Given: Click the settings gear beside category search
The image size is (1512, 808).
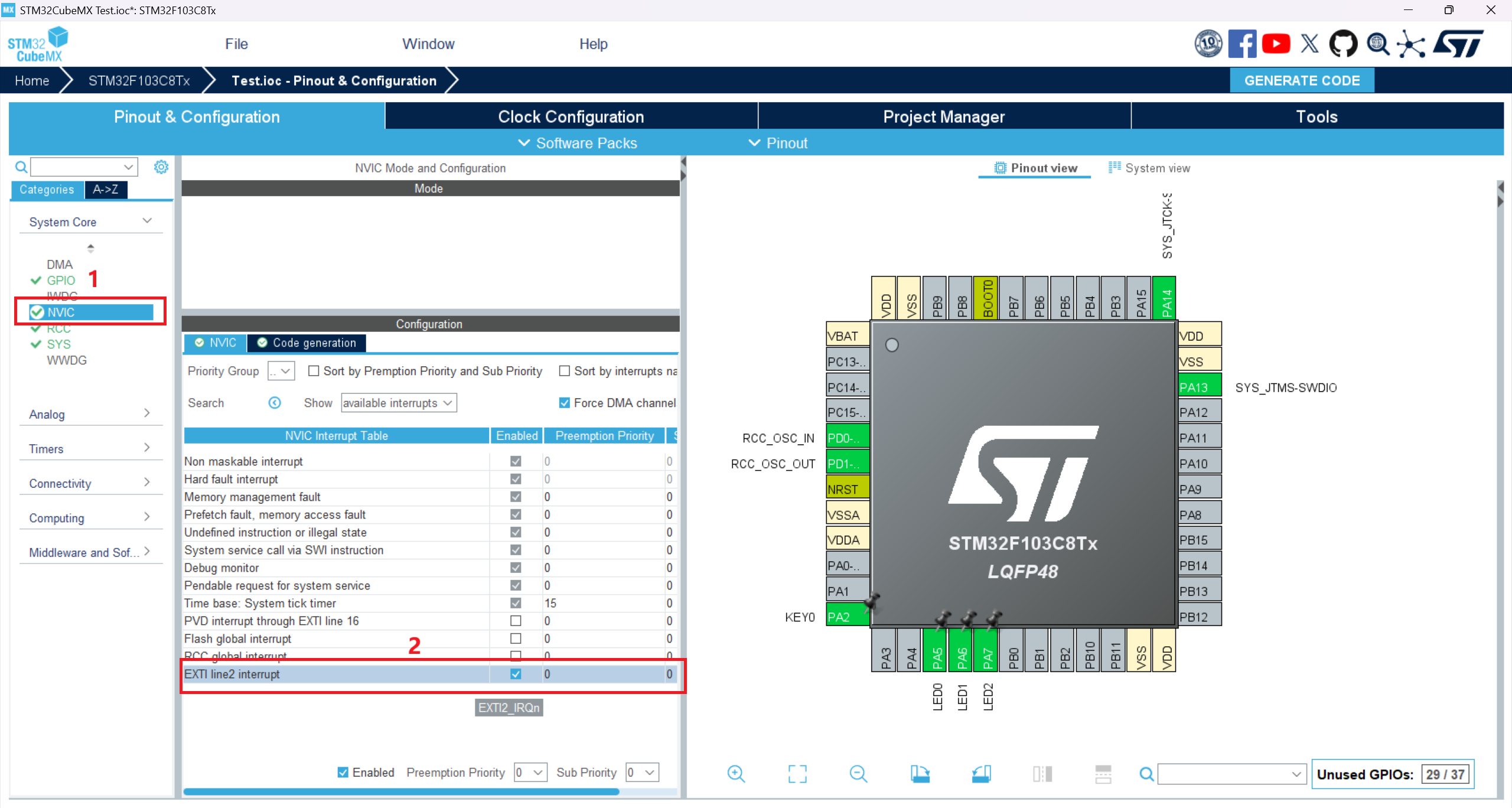Looking at the screenshot, I should (x=161, y=167).
